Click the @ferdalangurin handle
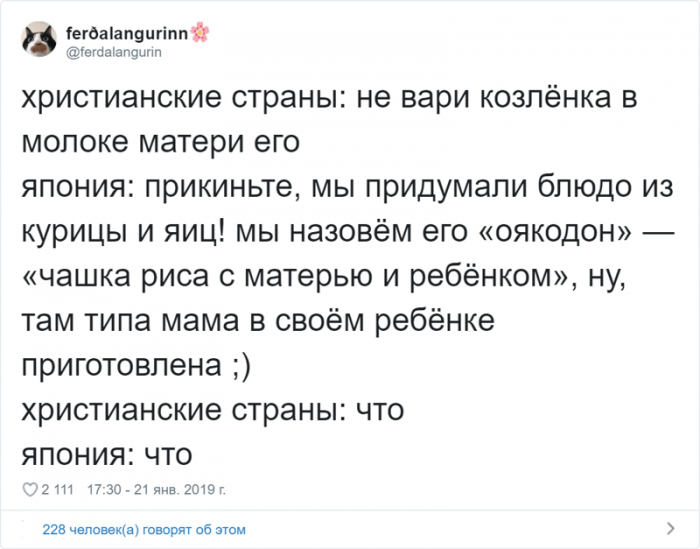This screenshot has height=549, width=700. [114, 53]
